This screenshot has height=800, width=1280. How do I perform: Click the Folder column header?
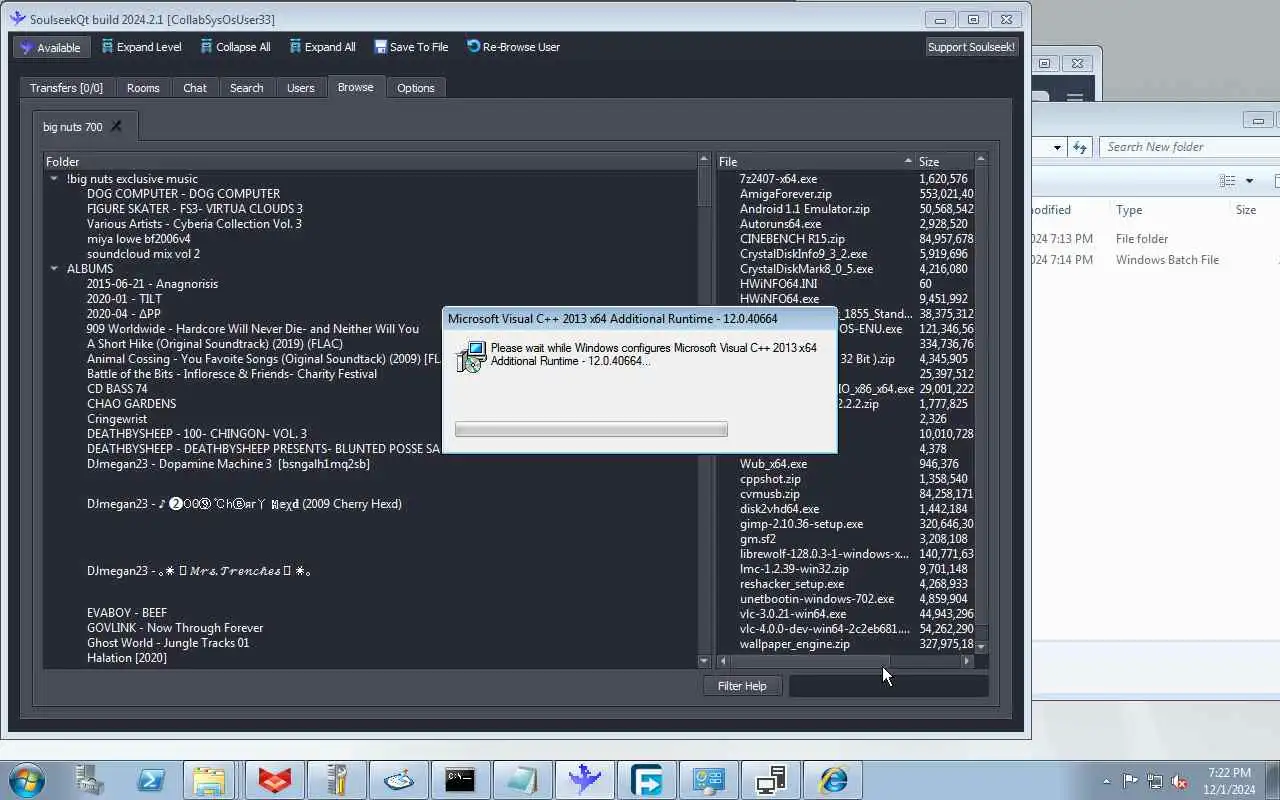point(370,161)
